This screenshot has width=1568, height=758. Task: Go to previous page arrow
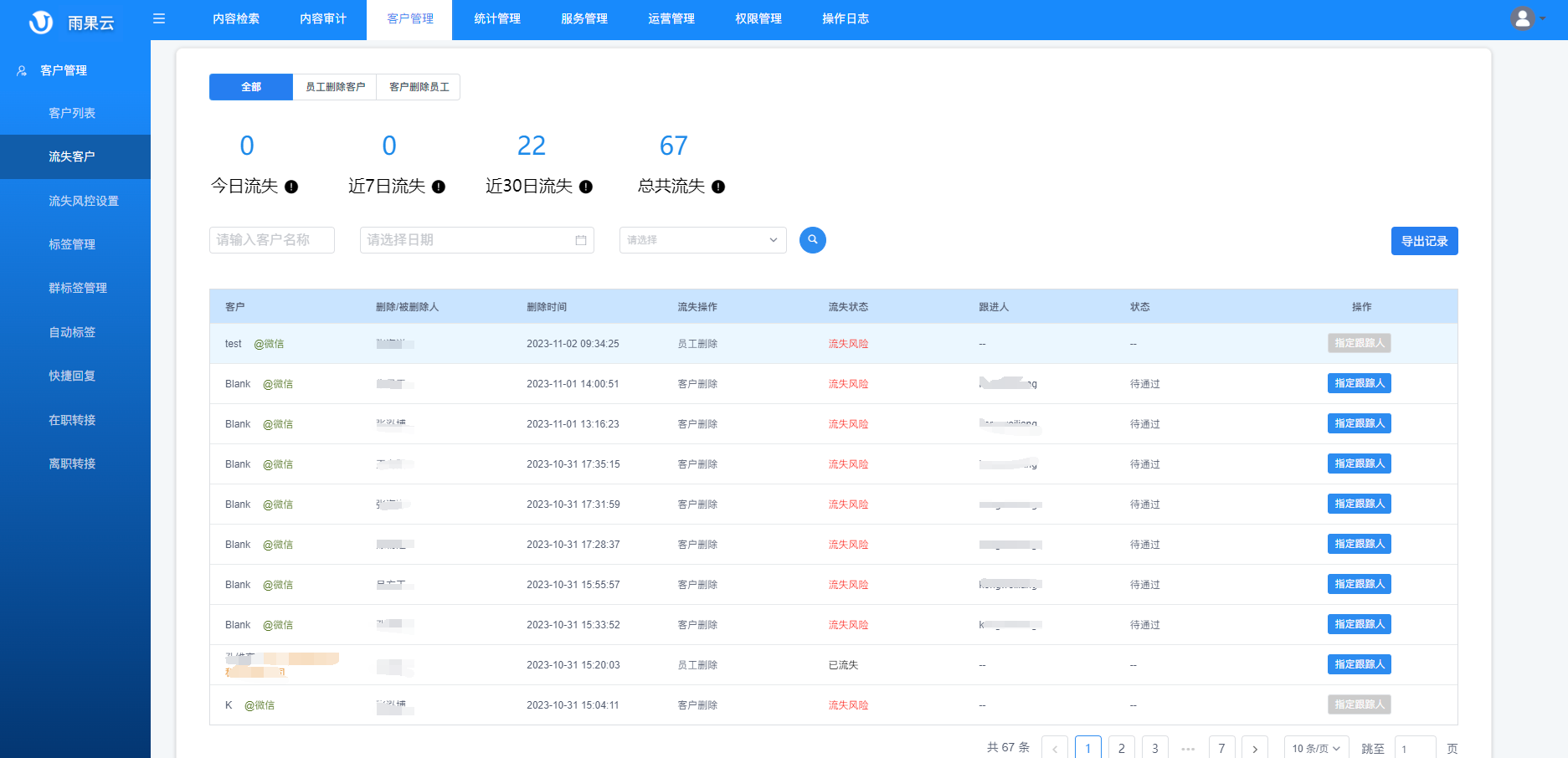point(1055,748)
